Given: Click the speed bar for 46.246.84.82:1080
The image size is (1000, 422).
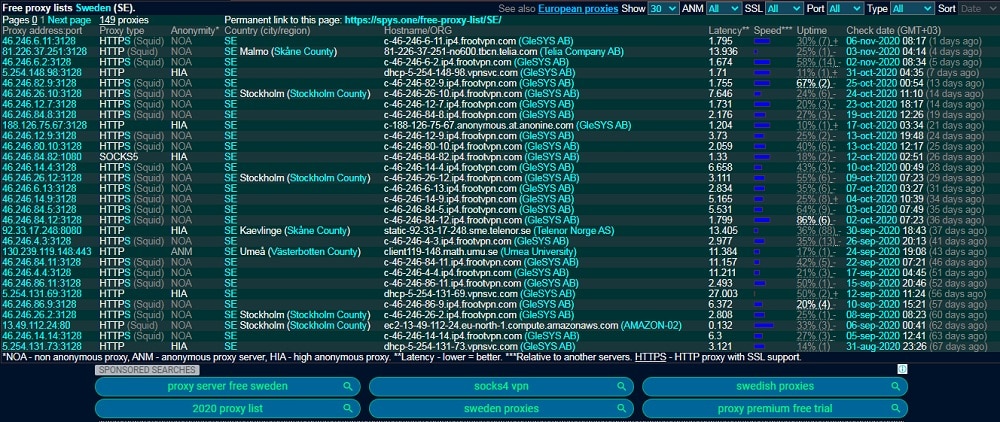Looking at the screenshot, I should [x=762, y=157].
